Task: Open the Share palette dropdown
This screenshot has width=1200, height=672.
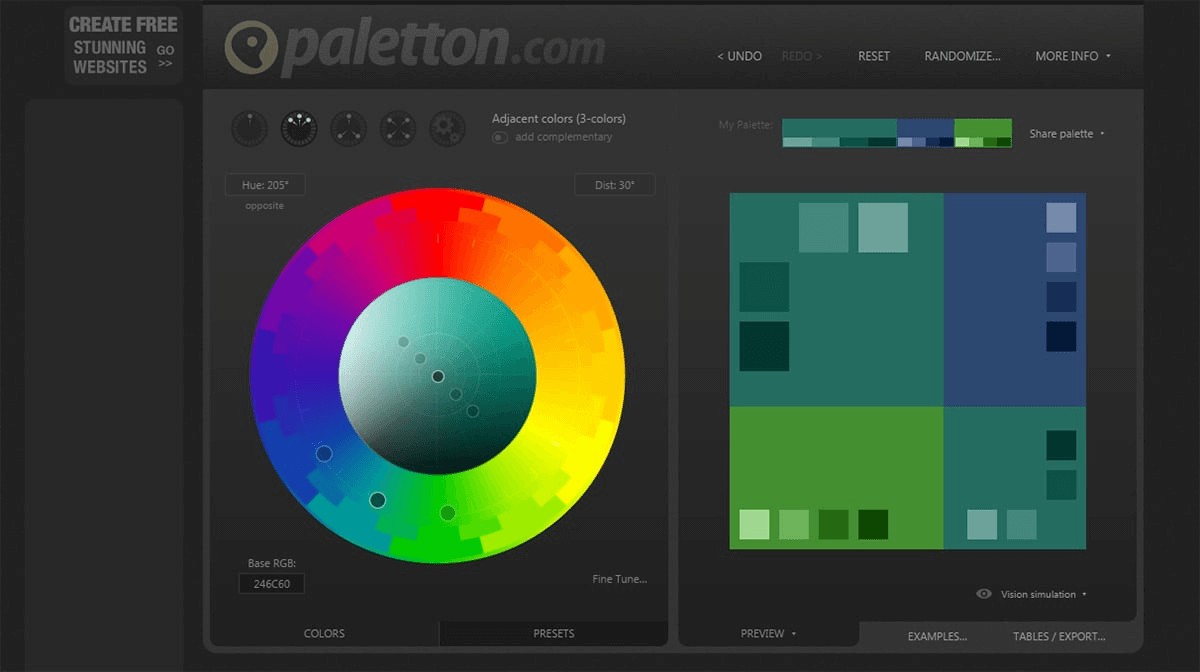Action: (x=1063, y=132)
